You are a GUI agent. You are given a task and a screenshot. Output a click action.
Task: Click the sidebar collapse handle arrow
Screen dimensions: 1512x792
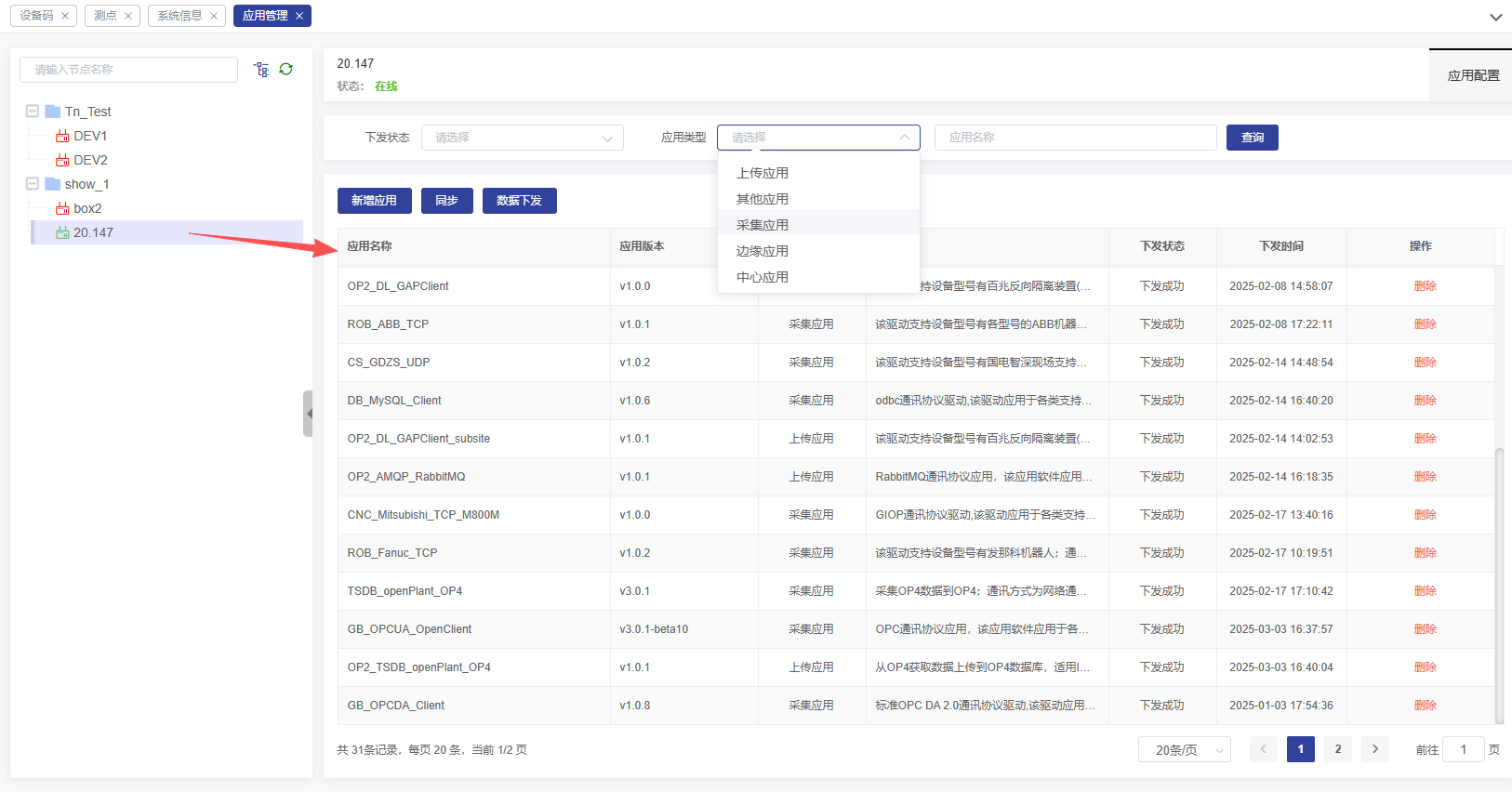tap(308, 414)
